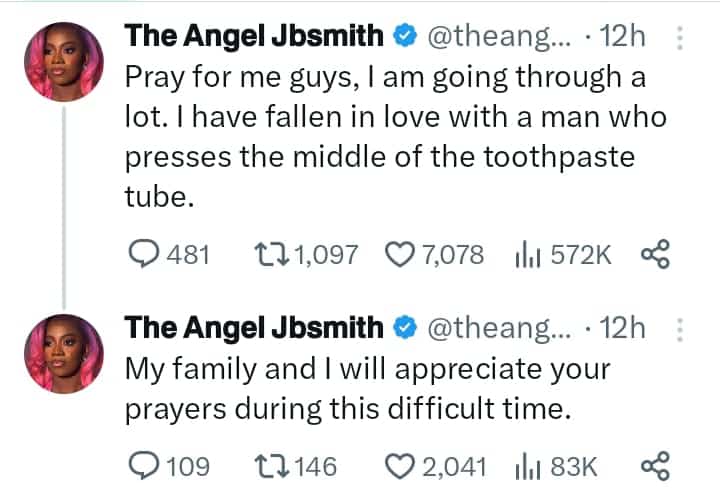Like the tweet with 2,041 likes
Image resolution: width=720 pixels, height=489 pixels.
click(402, 465)
